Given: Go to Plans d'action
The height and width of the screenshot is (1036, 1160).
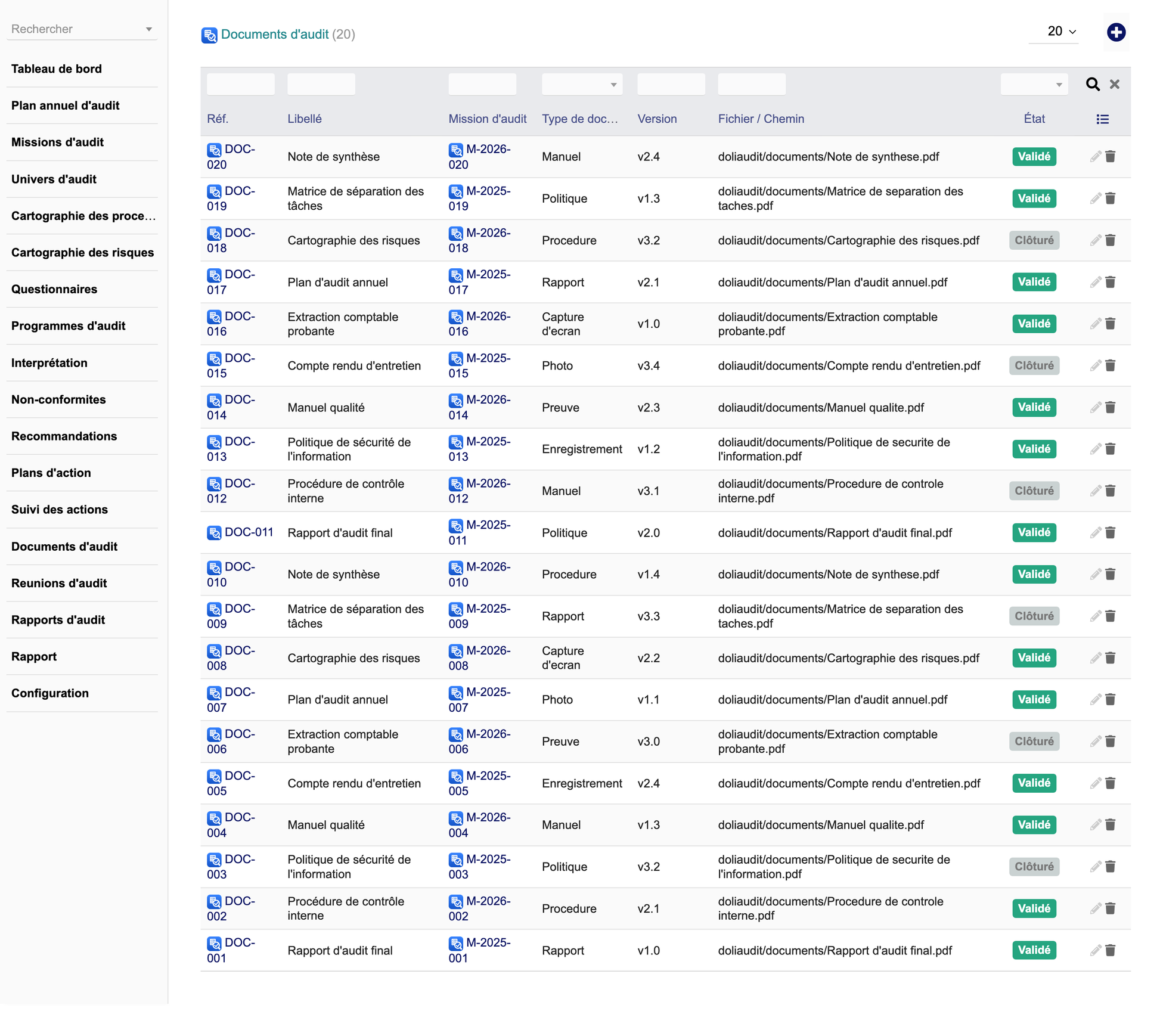Looking at the screenshot, I should pyautogui.click(x=51, y=473).
